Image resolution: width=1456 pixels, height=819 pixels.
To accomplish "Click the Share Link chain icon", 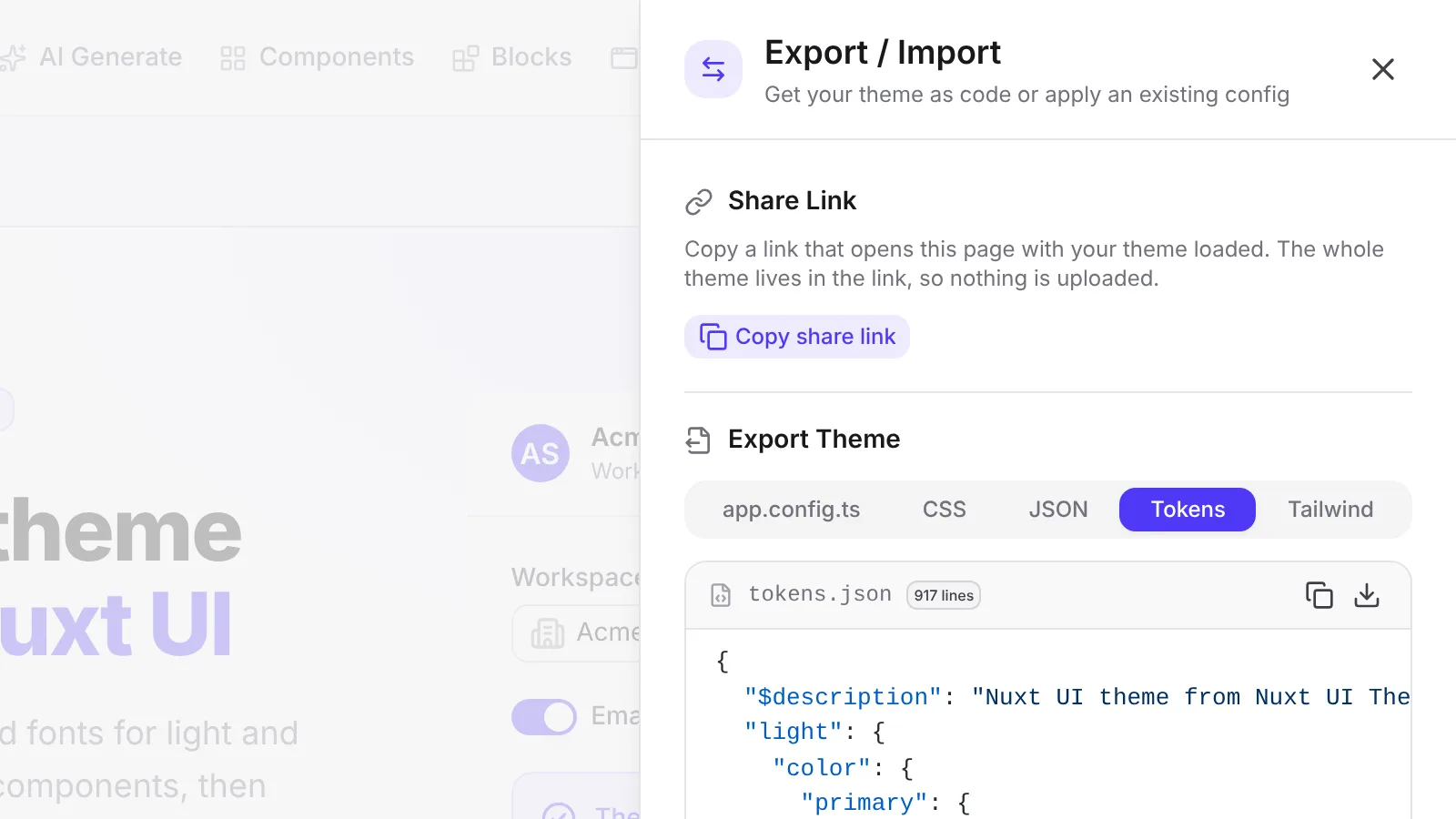I will [x=698, y=201].
